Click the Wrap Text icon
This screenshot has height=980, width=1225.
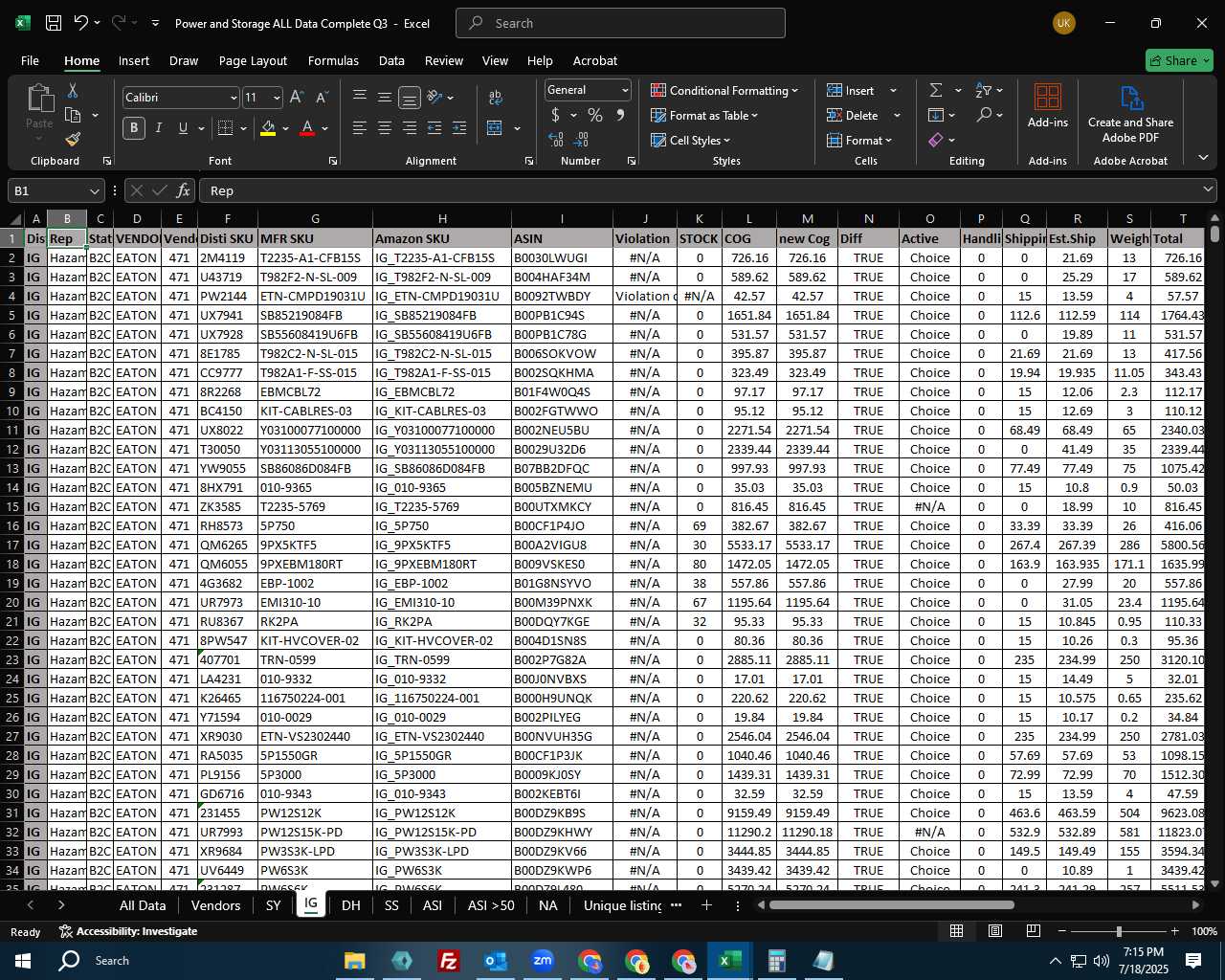point(495,98)
